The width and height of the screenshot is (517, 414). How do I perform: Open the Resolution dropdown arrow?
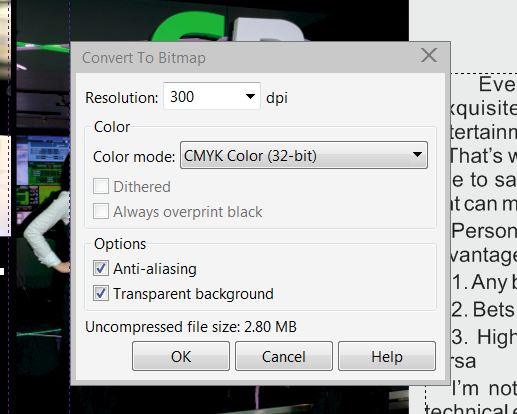[x=250, y=96]
